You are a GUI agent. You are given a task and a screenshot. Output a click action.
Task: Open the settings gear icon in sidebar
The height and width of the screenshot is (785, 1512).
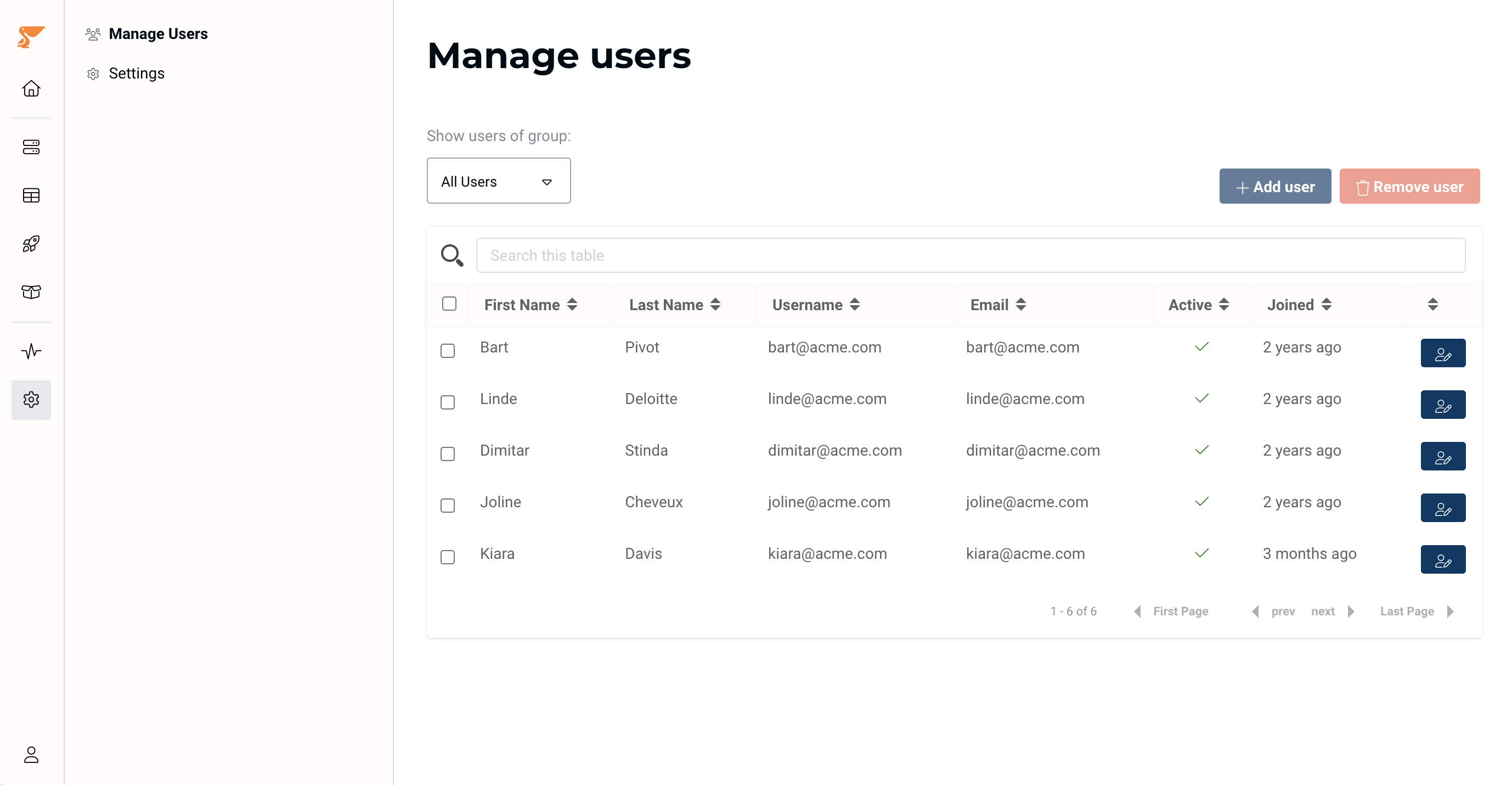[31, 400]
